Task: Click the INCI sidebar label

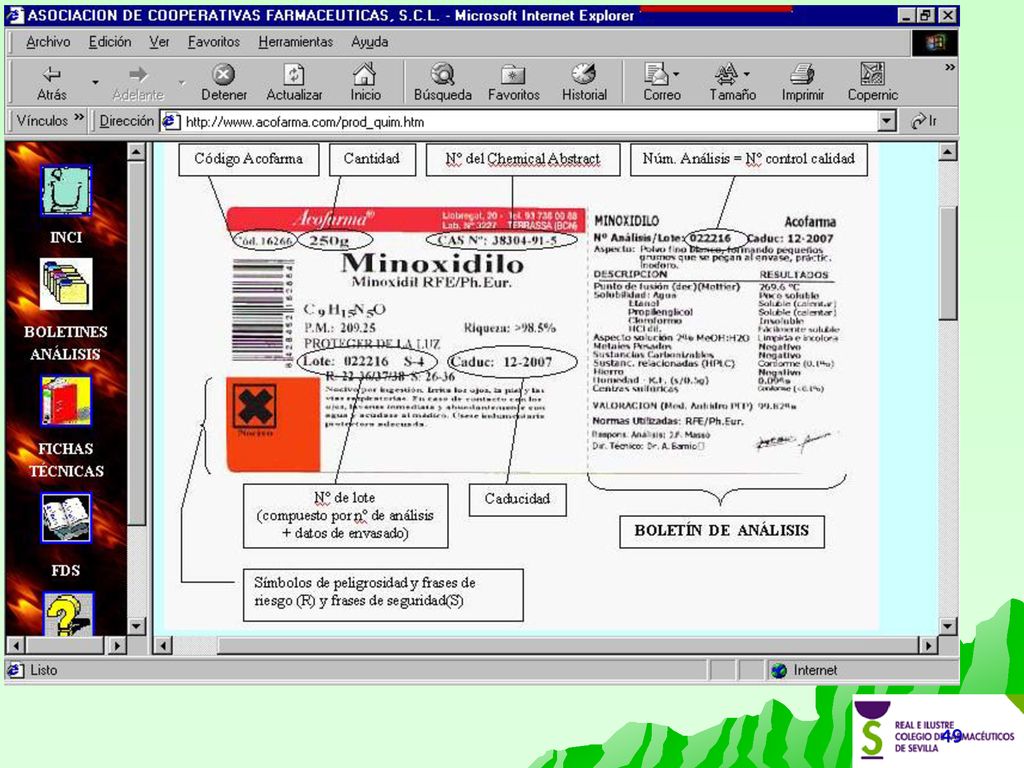Action: (66, 237)
